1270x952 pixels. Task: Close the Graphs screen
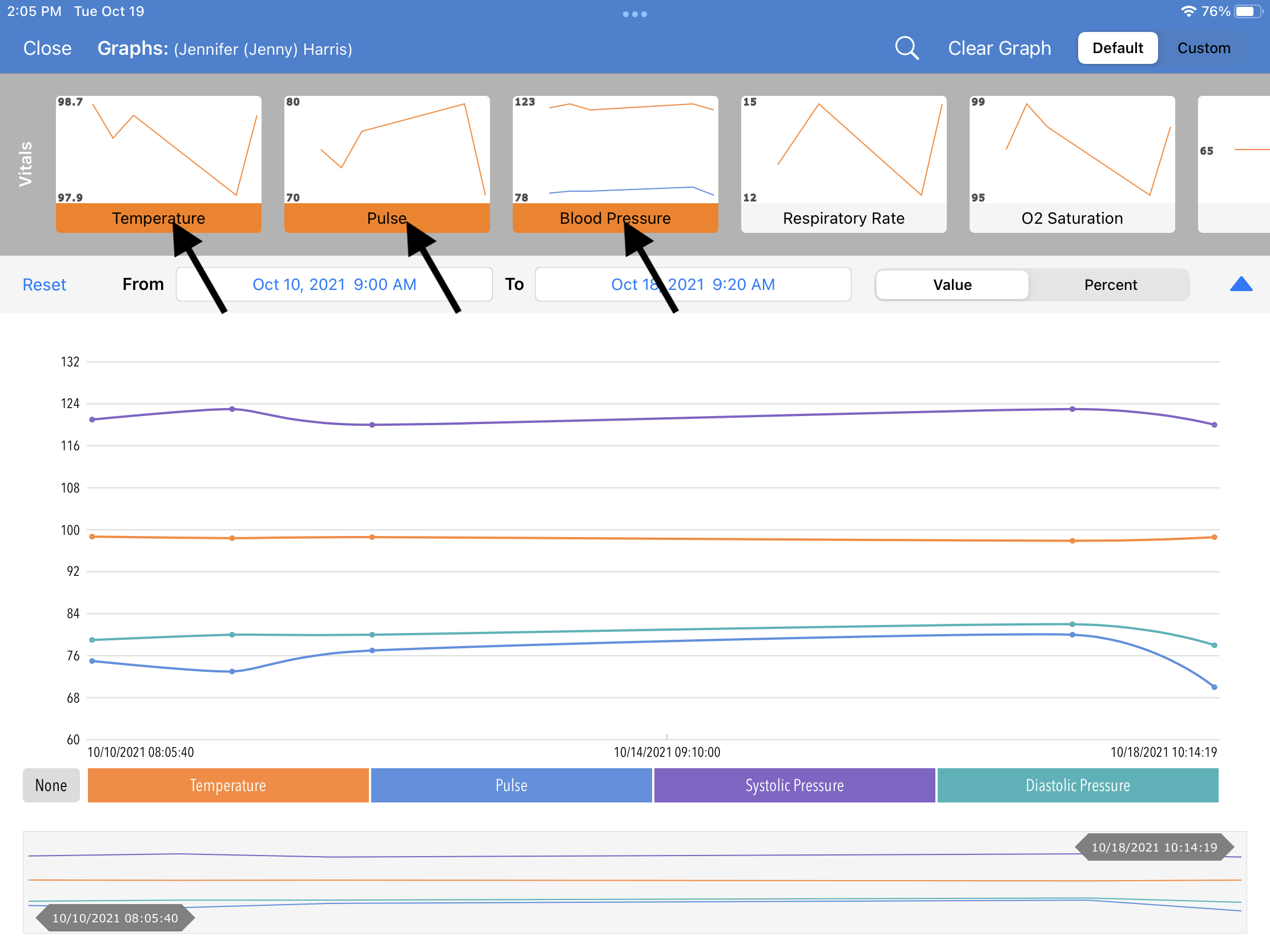tap(47, 48)
